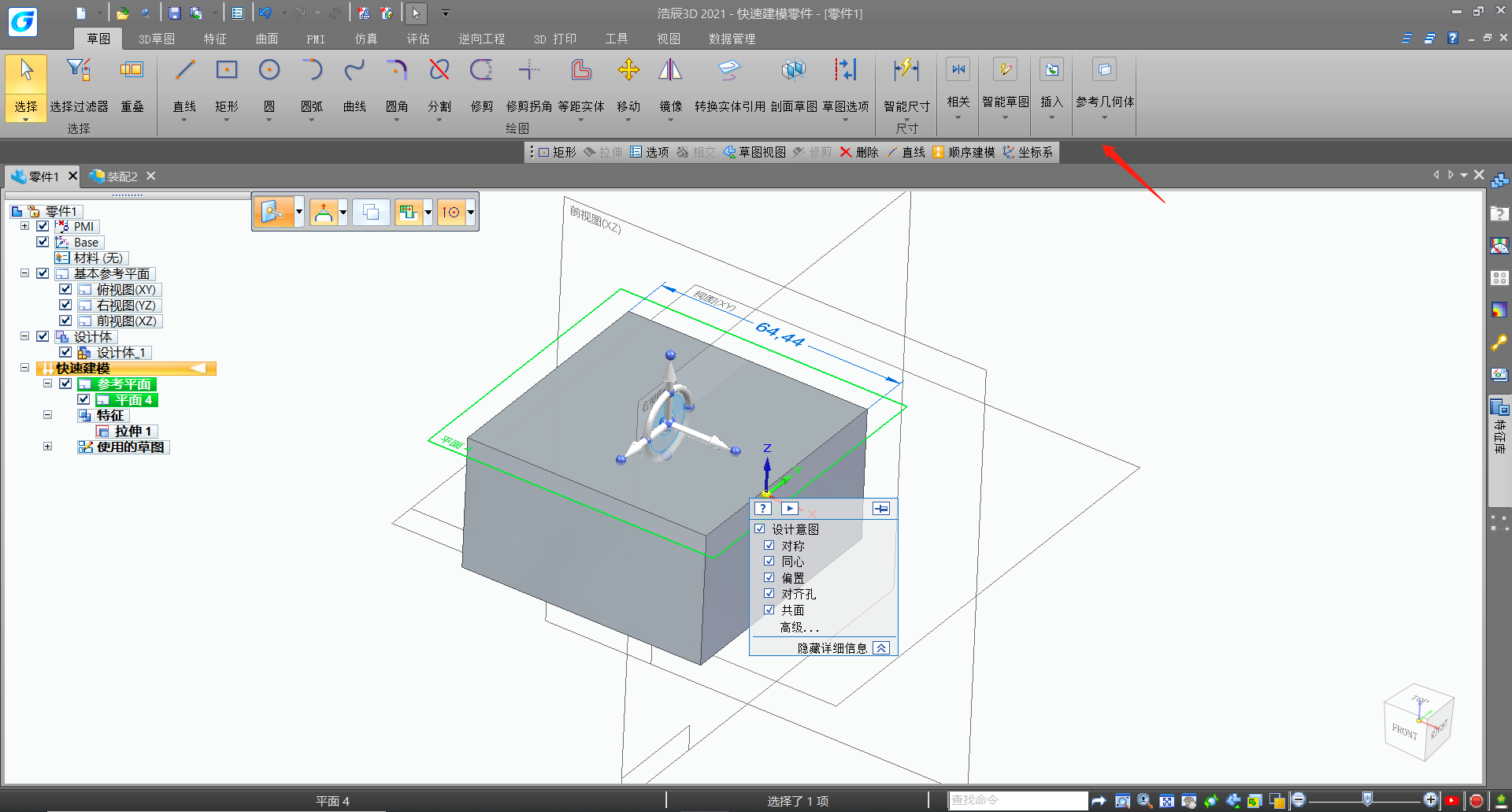Click 删除 in the command bar
Viewport: 1512px width, 812px height.
pos(859,152)
